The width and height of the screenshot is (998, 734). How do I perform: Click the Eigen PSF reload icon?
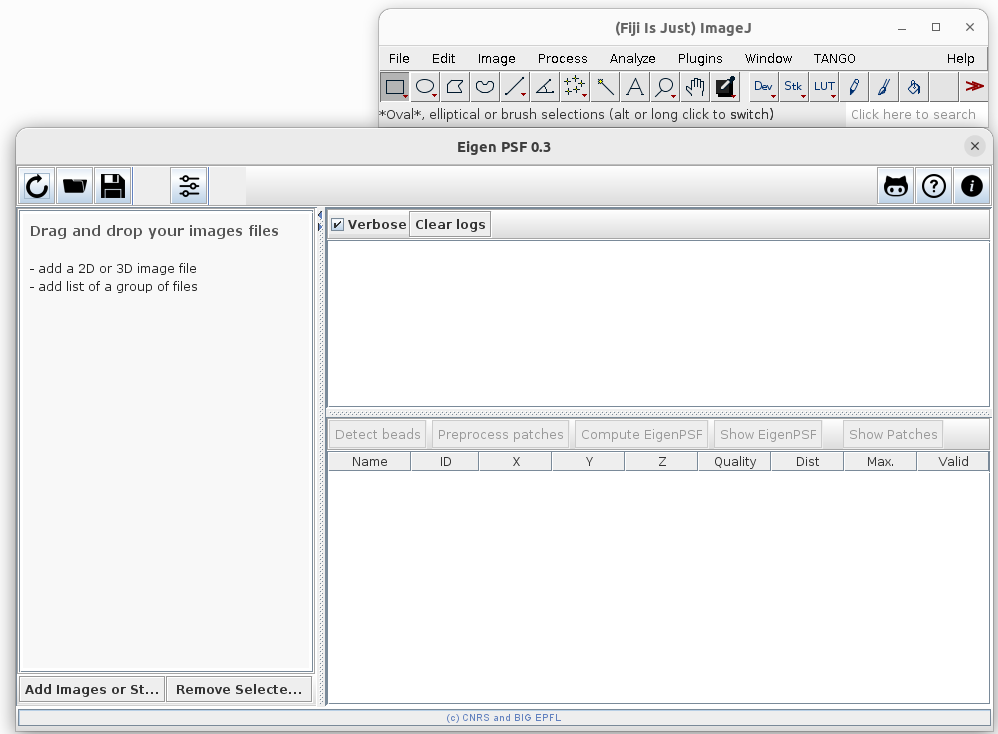tap(37, 186)
